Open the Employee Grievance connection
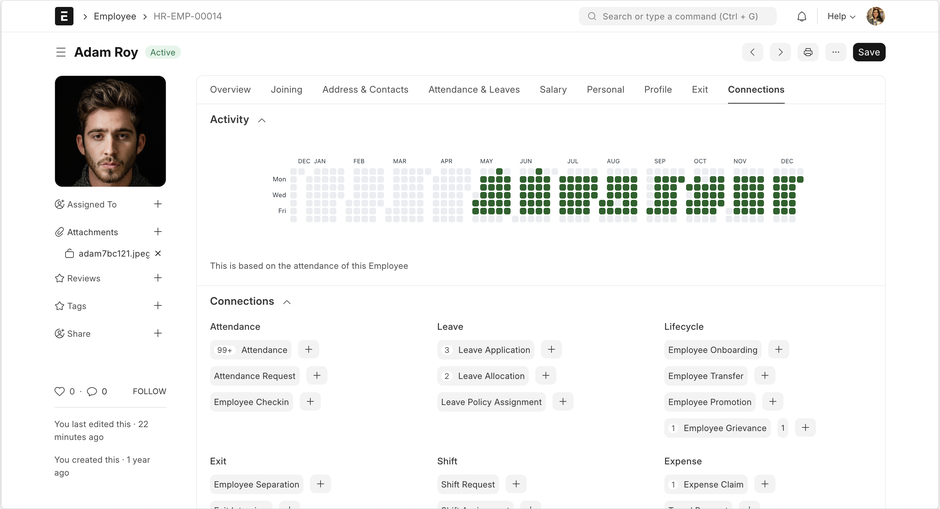940x509 pixels. tap(718, 428)
